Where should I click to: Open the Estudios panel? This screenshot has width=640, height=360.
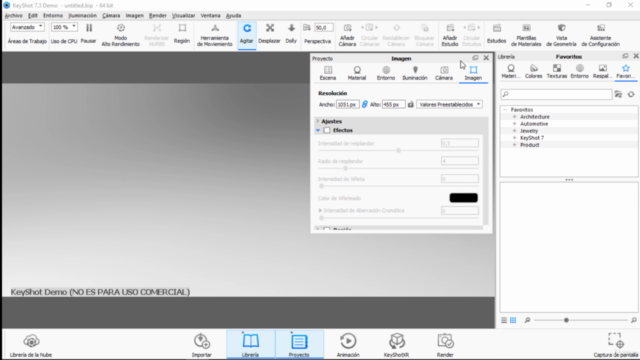pos(497,33)
